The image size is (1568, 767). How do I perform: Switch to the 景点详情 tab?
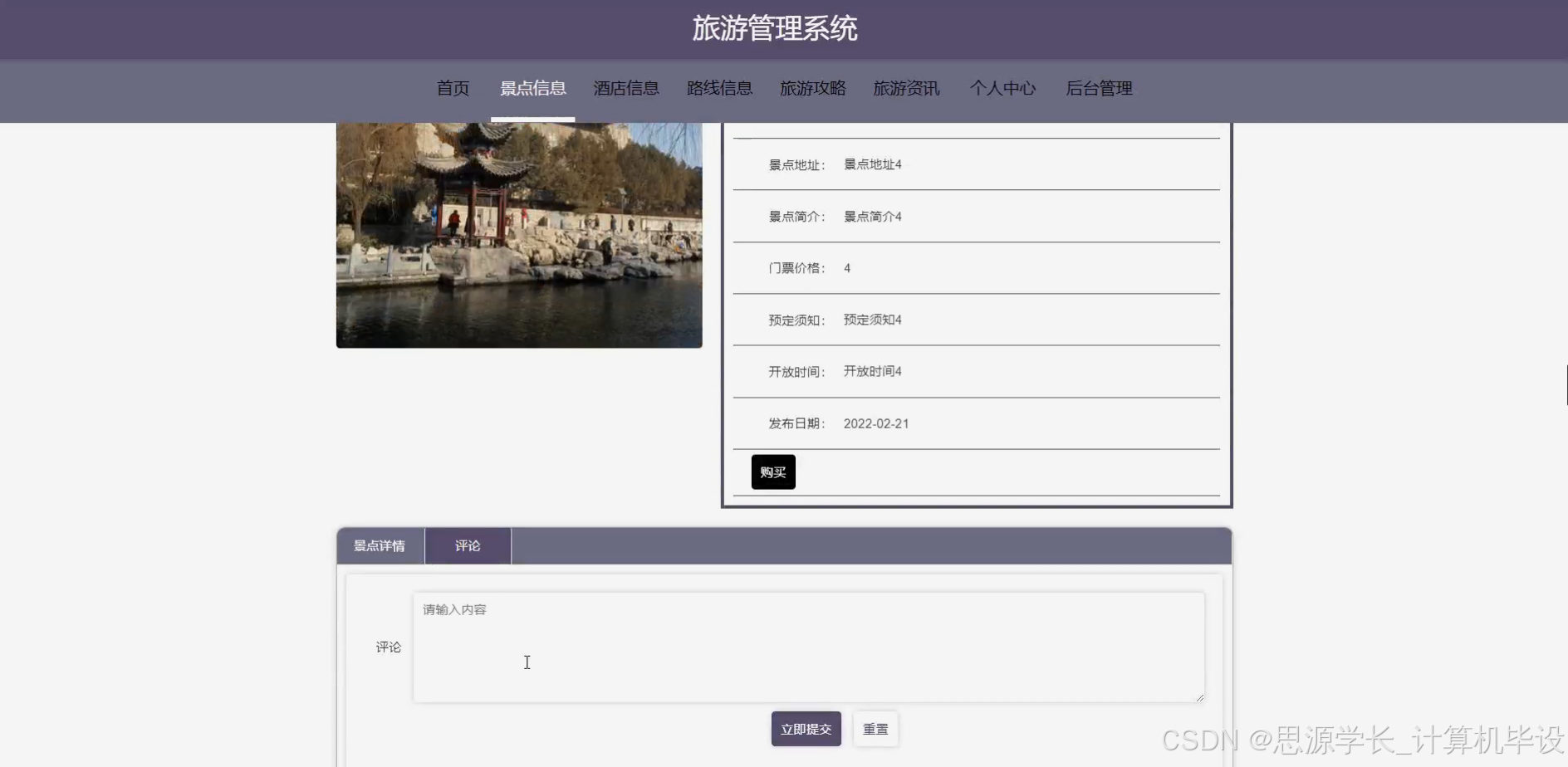(x=380, y=545)
